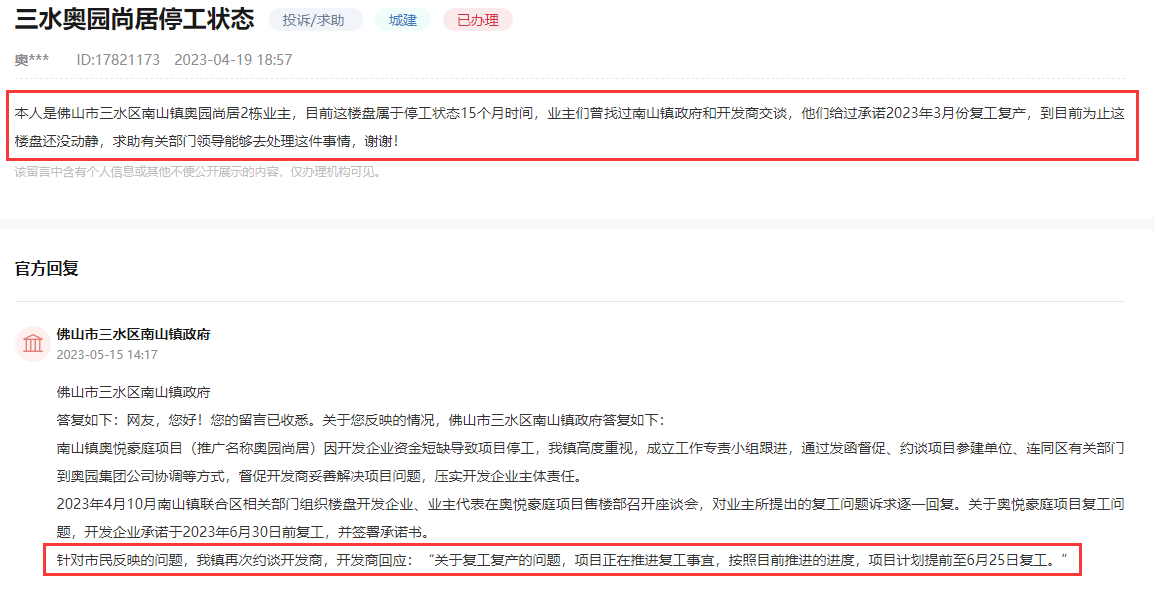Click the paragraph starting 南山镇奥悦豪庭项目

coord(590,462)
